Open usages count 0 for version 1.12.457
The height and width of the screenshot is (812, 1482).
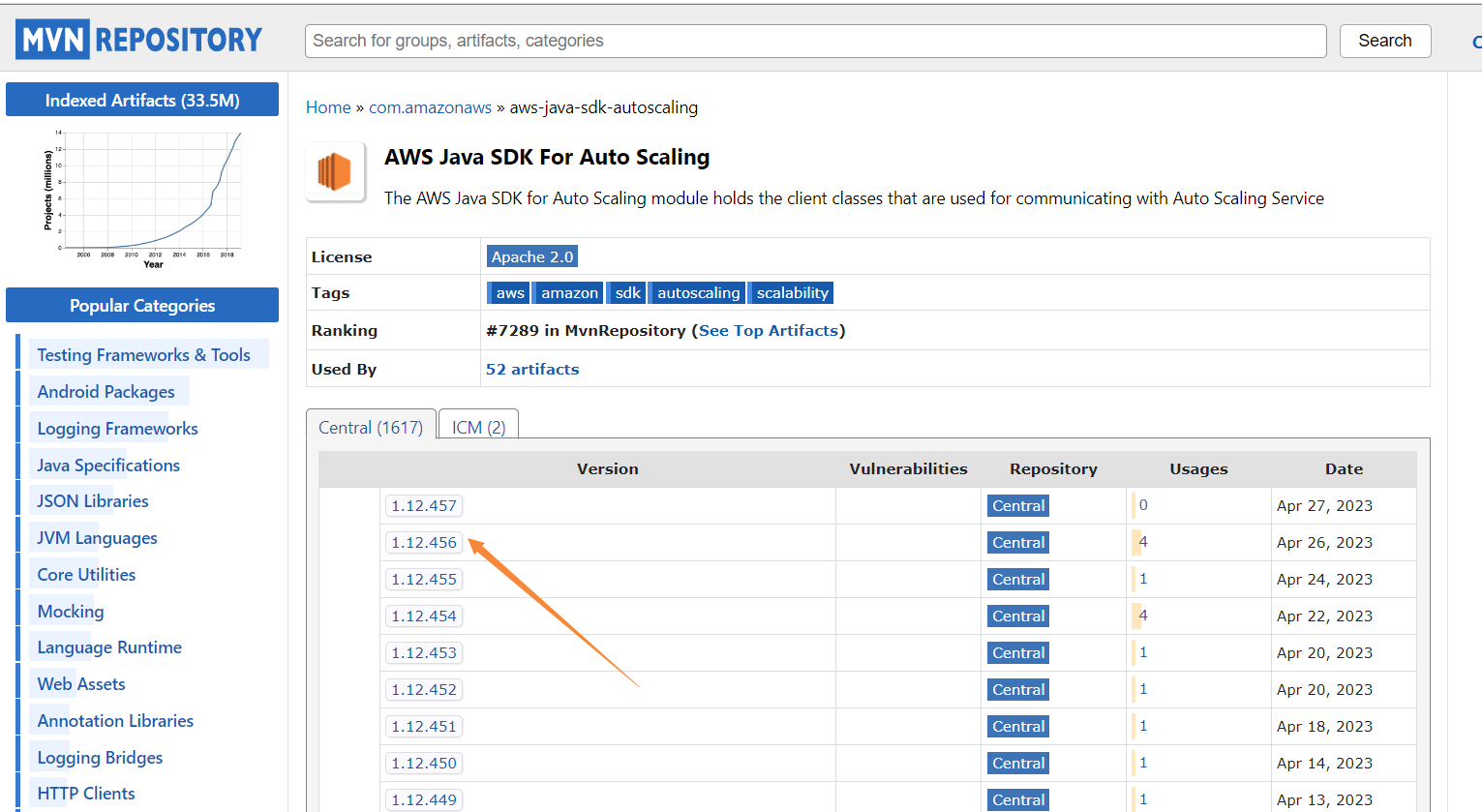tap(1143, 505)
